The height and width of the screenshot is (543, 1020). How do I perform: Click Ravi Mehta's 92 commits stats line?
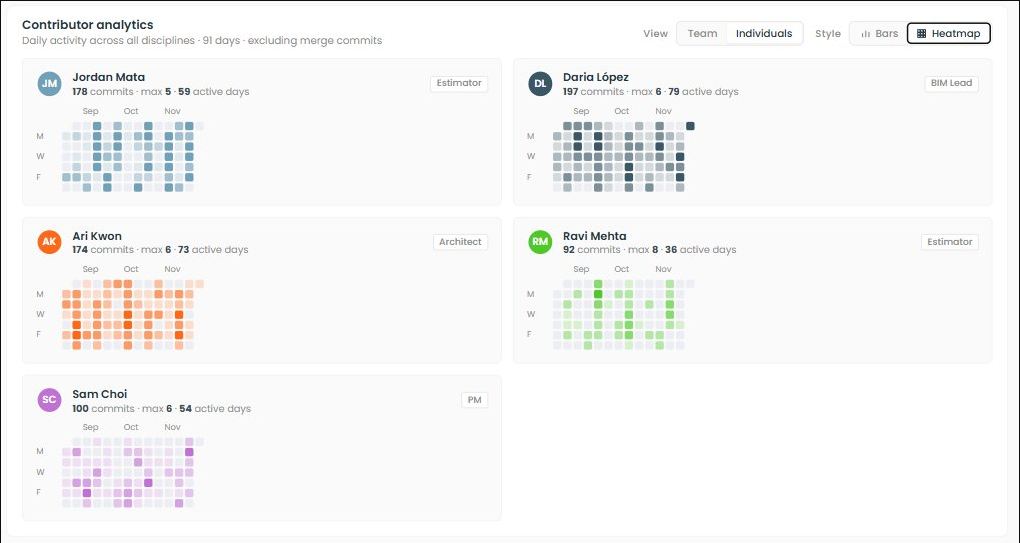point(649,250)
